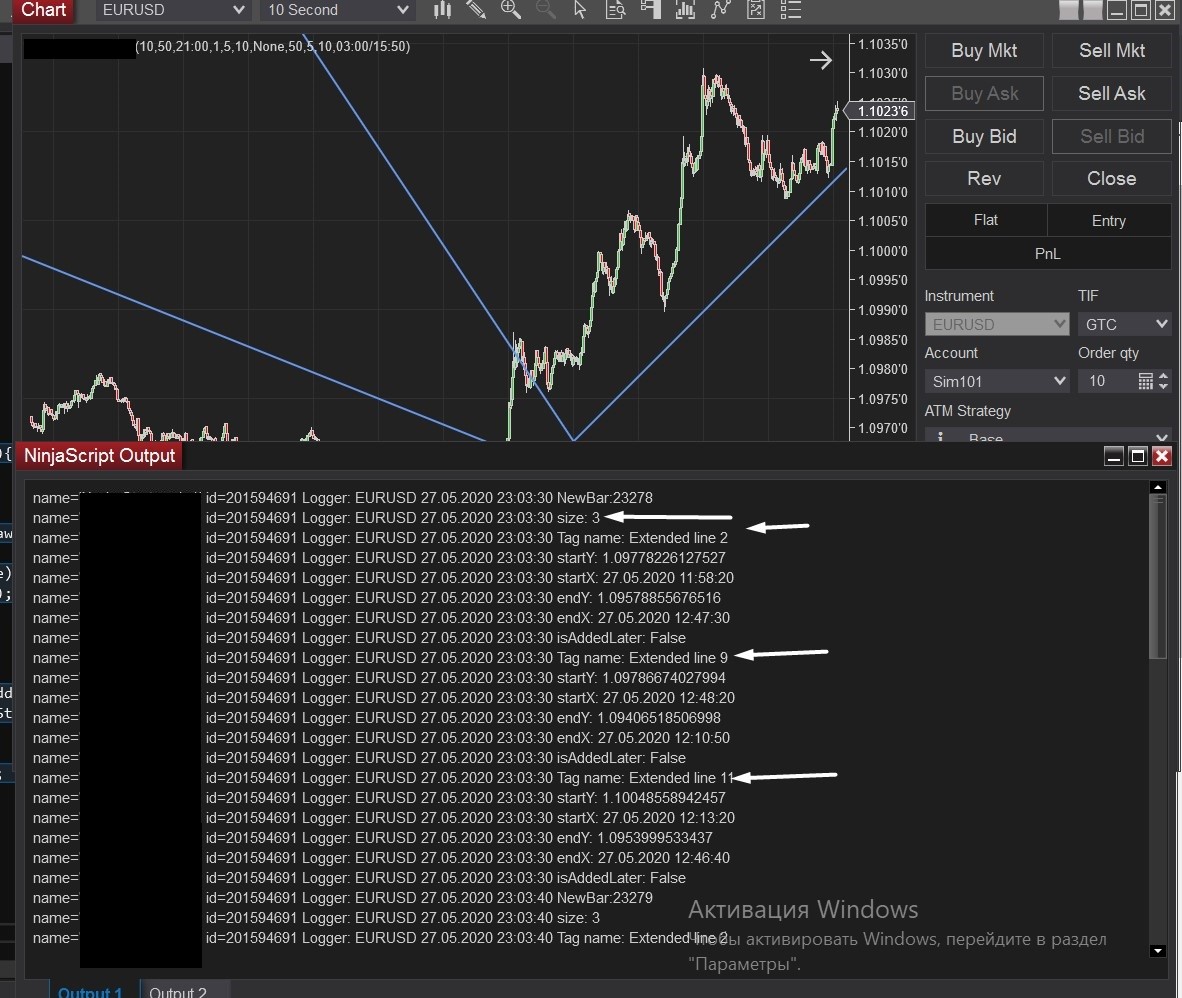Click the 'NewBar:23279' output line

343,898
